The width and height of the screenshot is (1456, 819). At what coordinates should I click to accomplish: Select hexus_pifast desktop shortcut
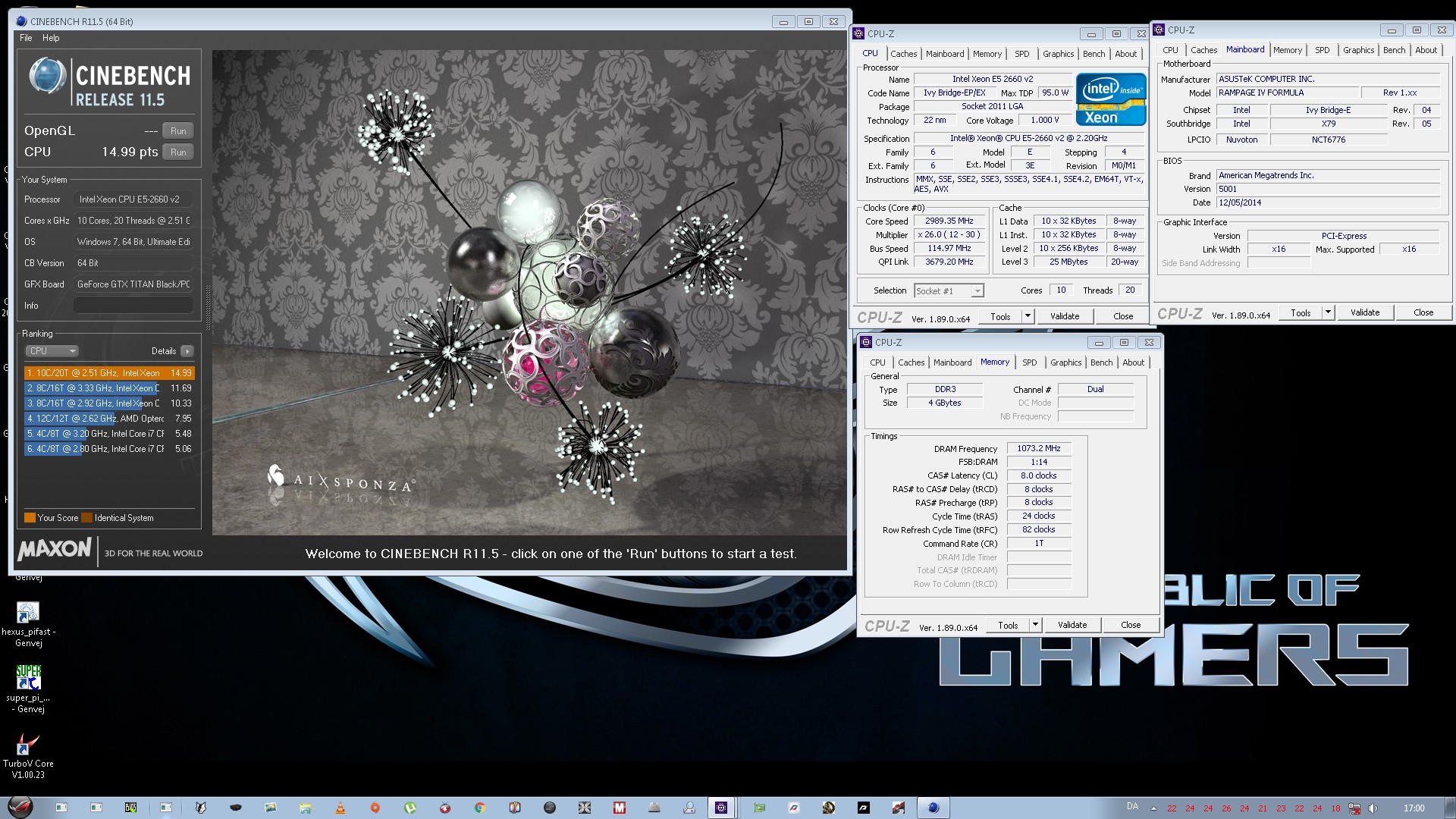pos(28,624)
